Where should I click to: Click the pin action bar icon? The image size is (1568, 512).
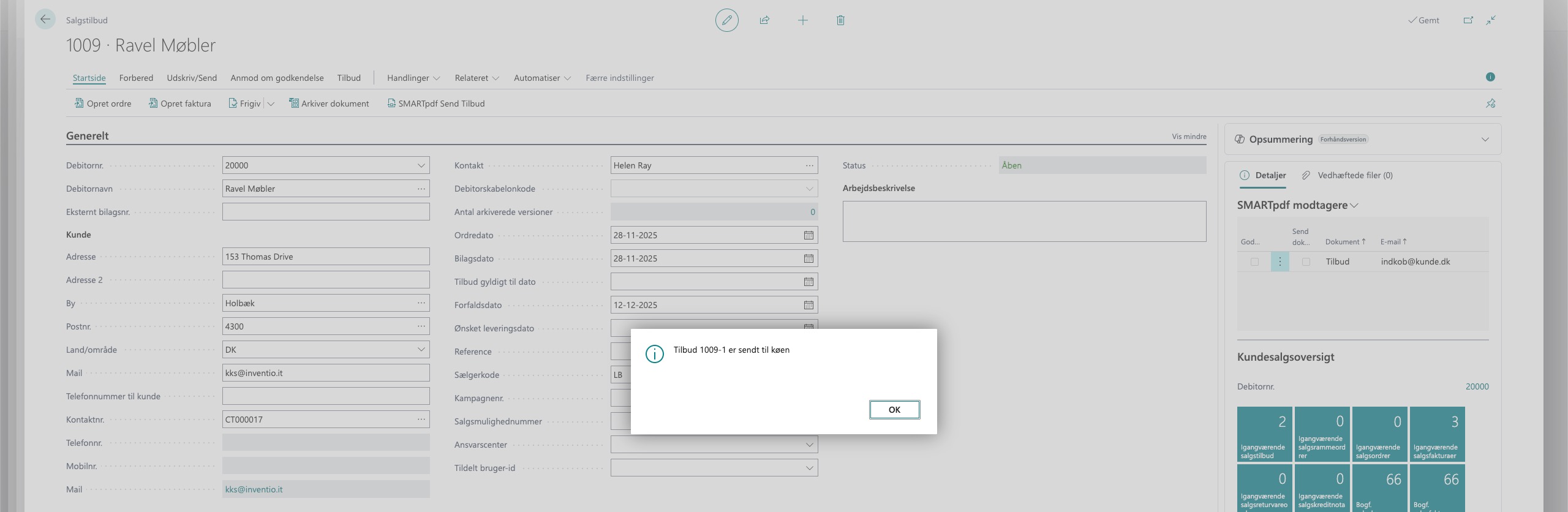1490,104
